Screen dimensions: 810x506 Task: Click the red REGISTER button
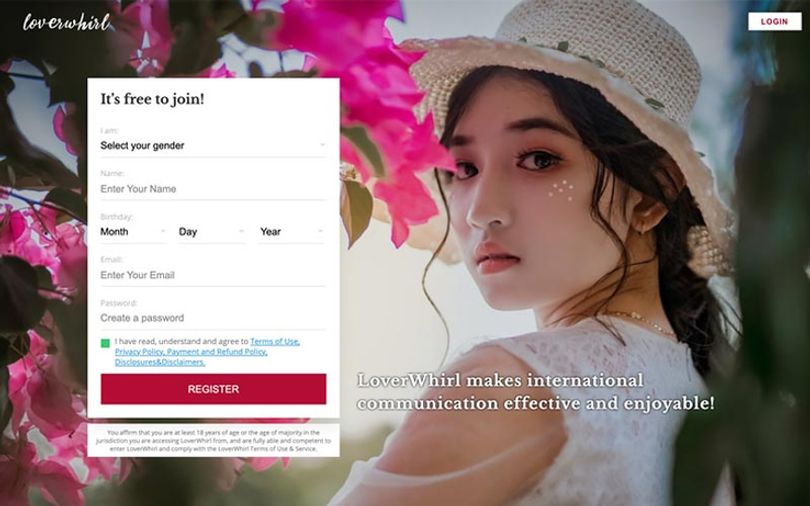point(213,389)
